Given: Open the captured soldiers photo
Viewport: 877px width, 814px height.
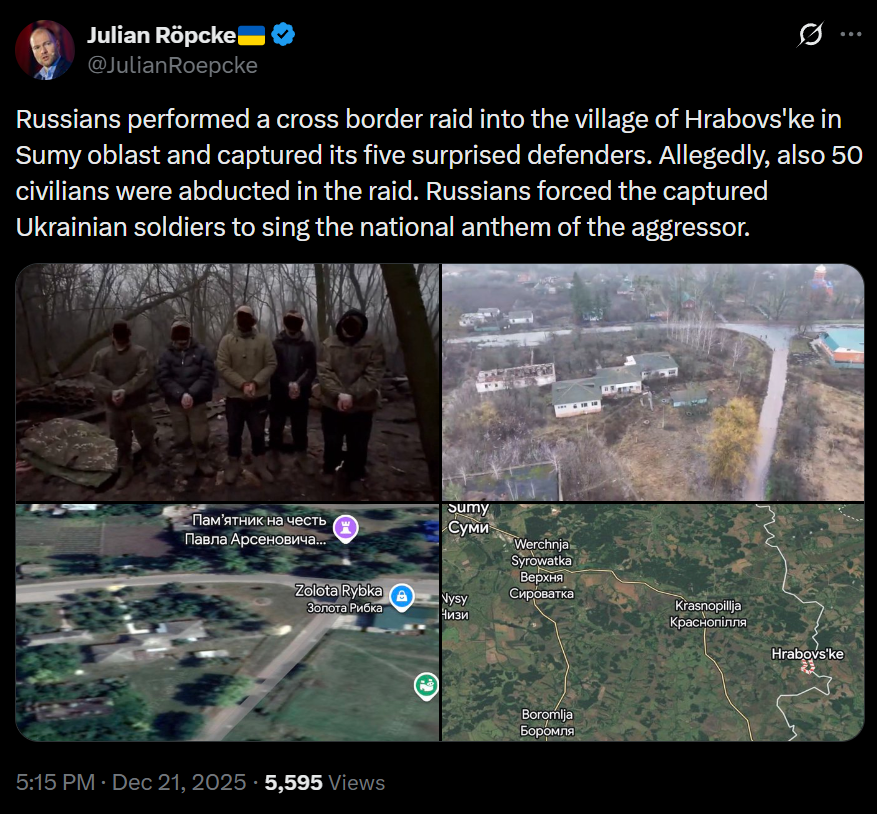Looking at the screenshot, I should [x=228, y=383].
